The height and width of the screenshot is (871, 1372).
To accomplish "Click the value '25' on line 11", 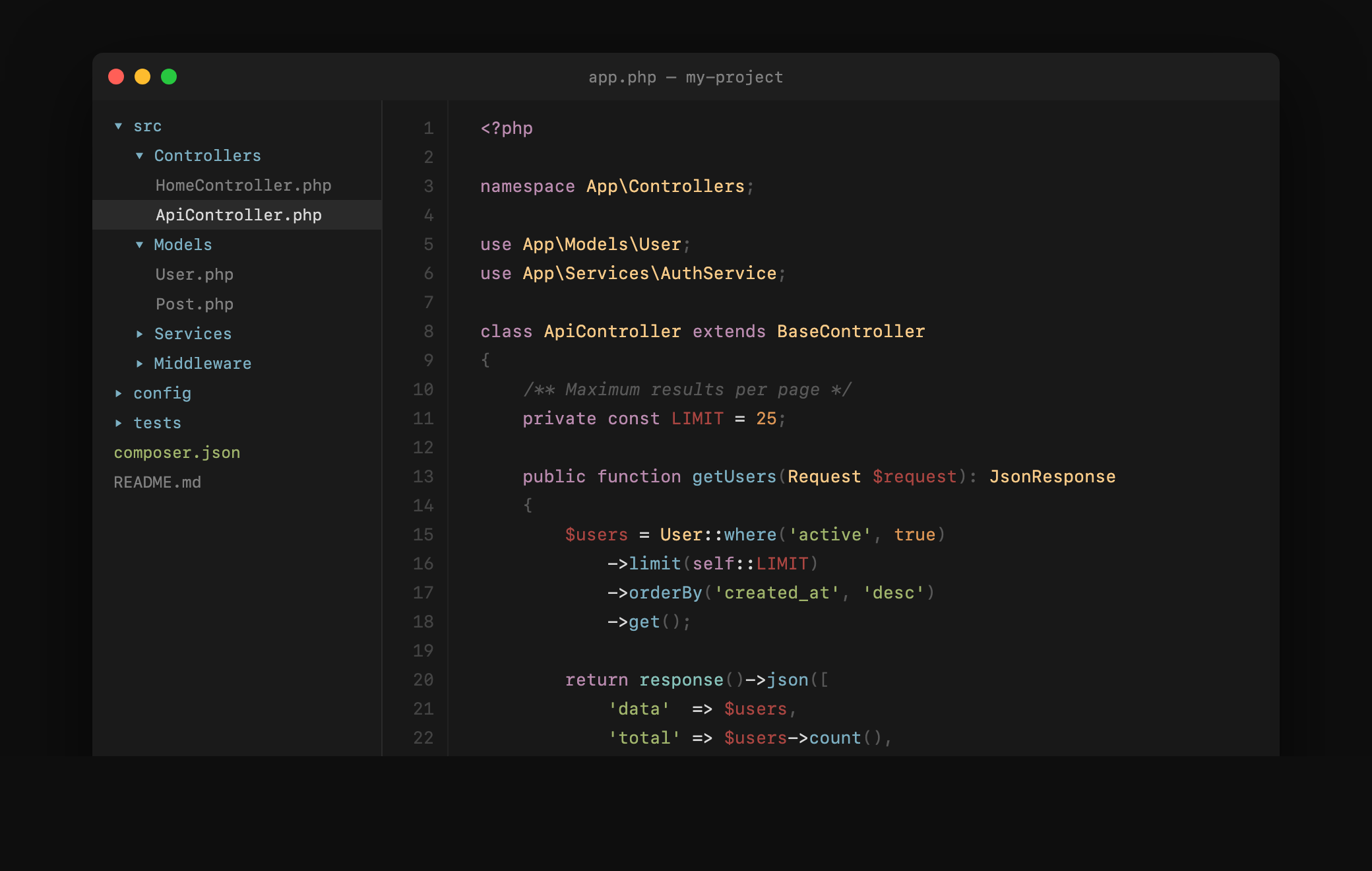I will 766,418.
